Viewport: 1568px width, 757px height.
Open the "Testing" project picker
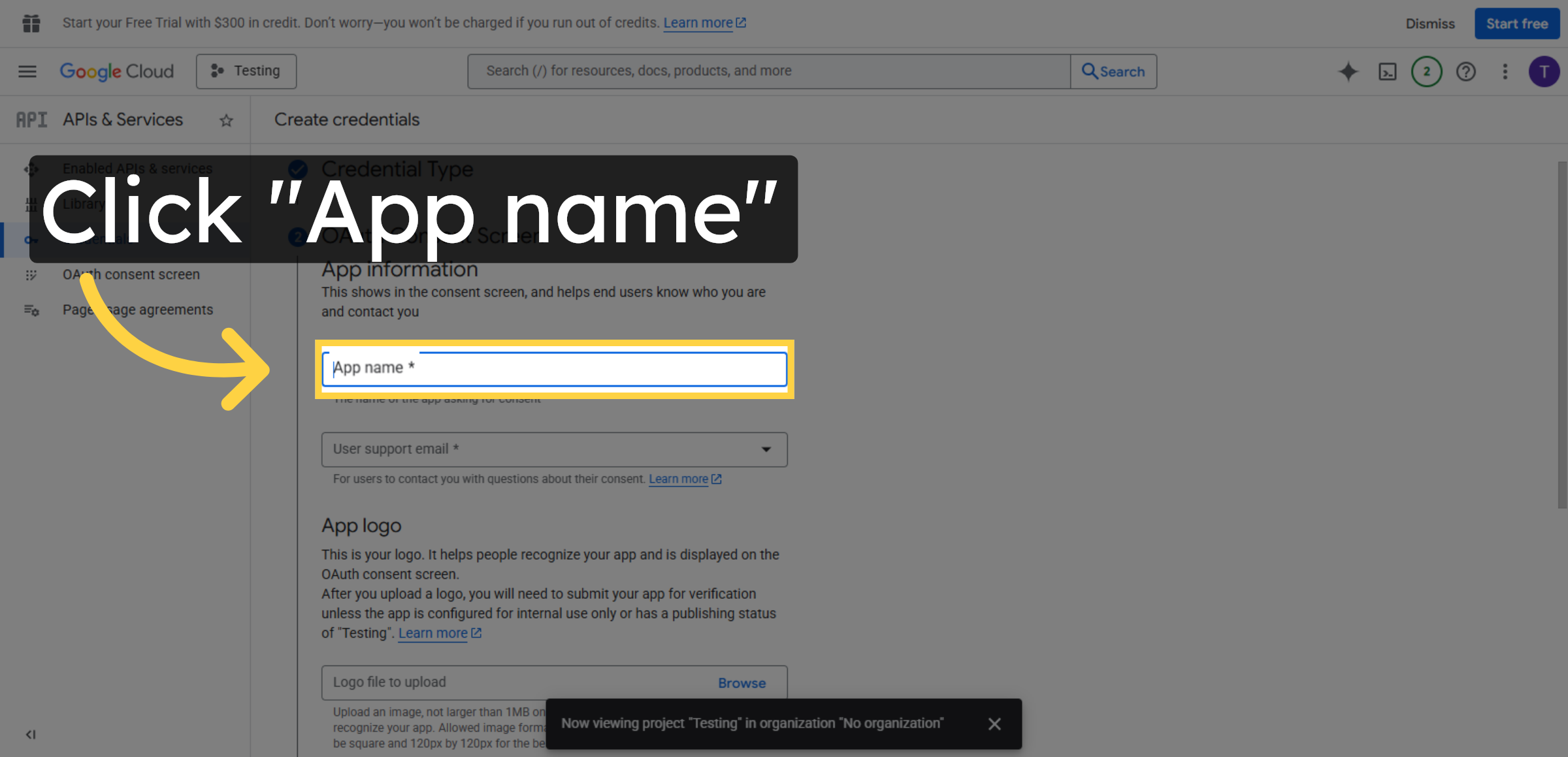pos(246,71)
